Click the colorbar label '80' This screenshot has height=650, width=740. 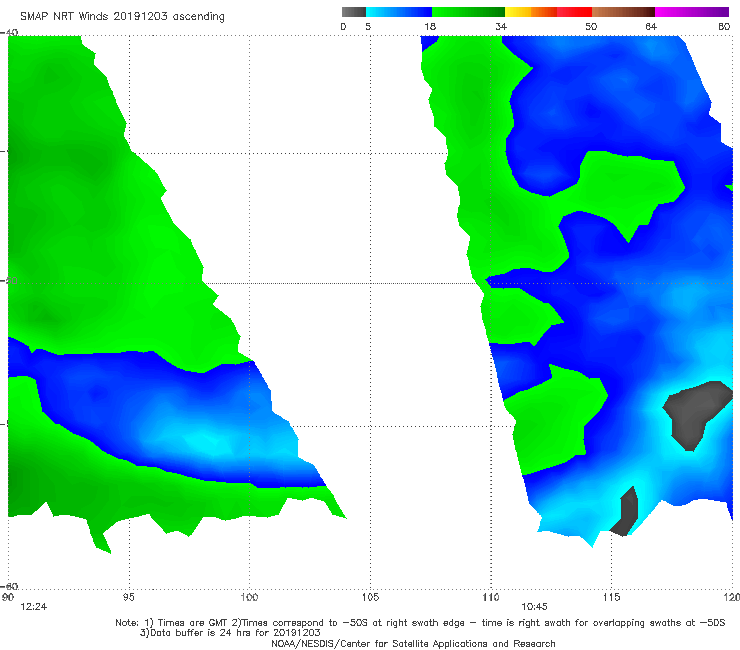[x=724, y=27]
